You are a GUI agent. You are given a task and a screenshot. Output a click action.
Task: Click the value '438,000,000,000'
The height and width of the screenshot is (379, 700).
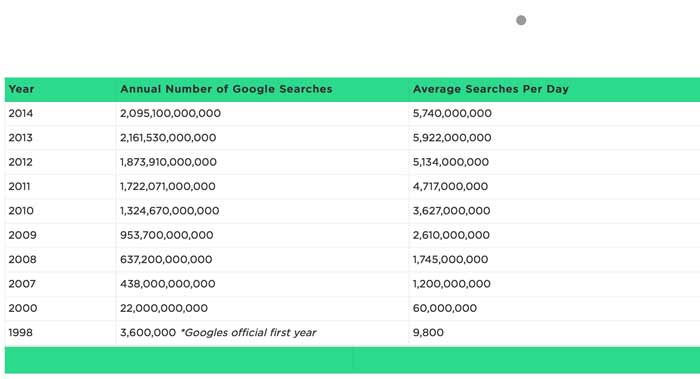[x=167, y=283]
